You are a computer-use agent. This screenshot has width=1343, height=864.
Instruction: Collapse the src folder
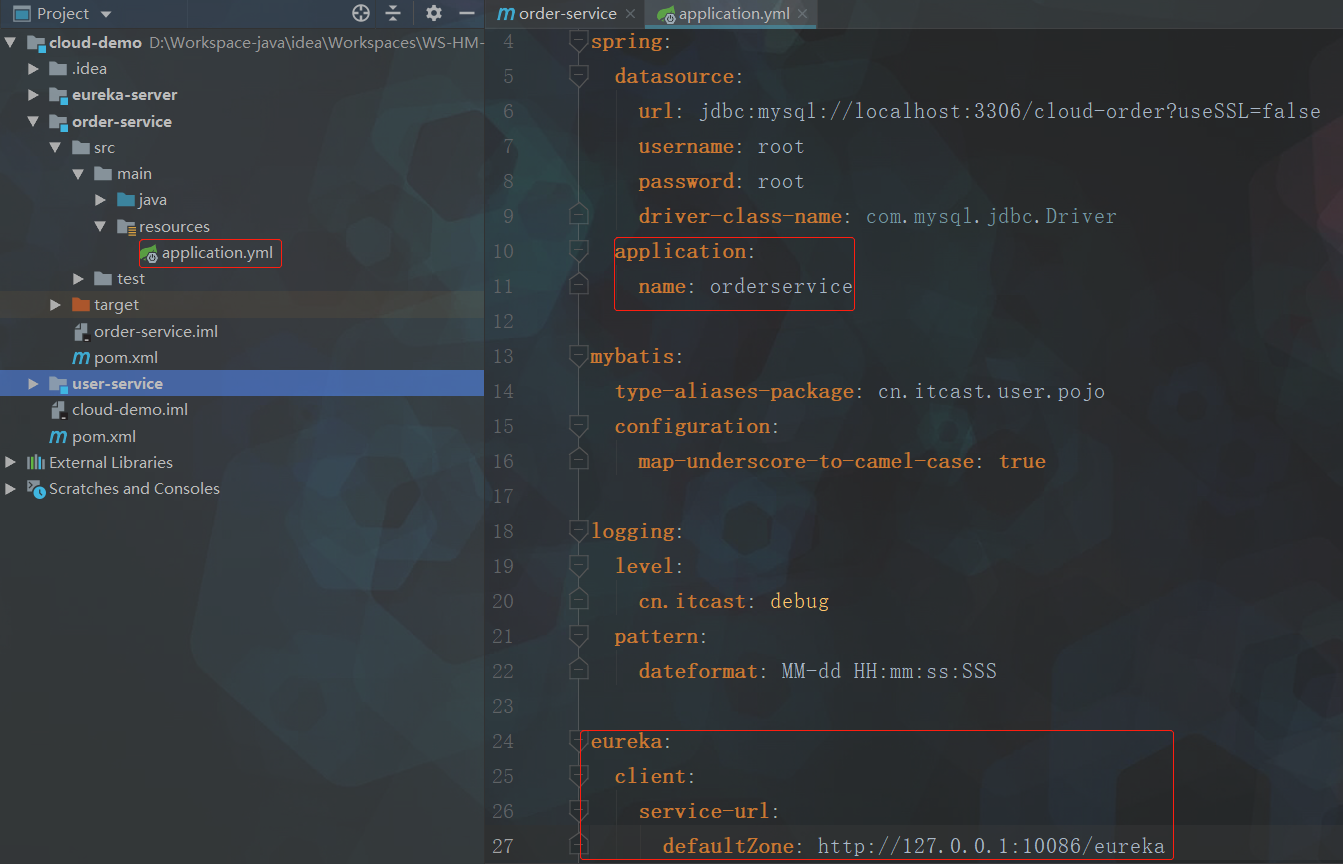(x=56, y=148)
